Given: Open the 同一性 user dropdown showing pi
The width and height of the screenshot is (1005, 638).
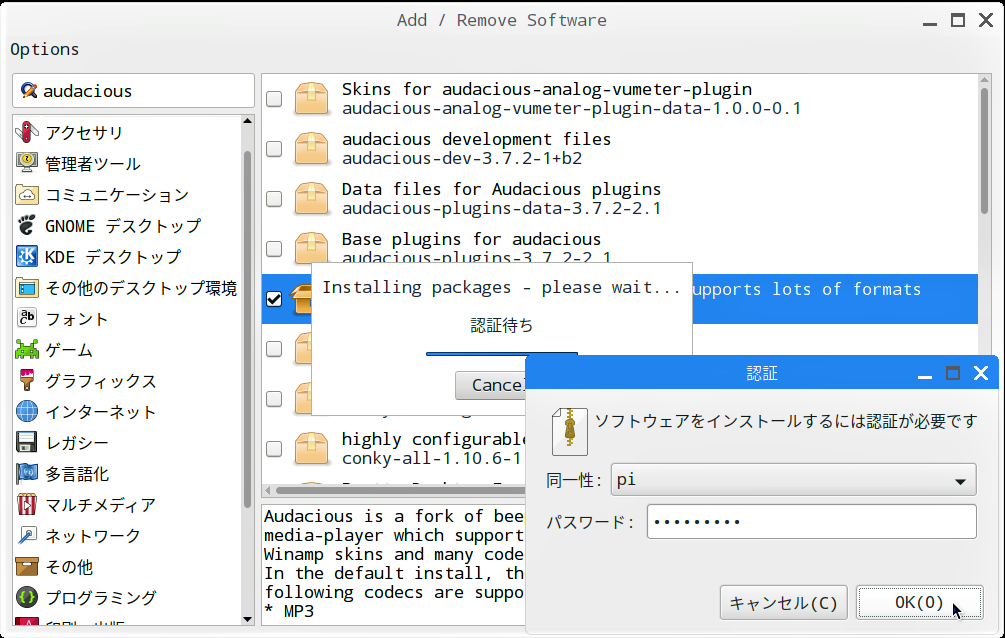Looking at the screenshot, I should point(793,480).
